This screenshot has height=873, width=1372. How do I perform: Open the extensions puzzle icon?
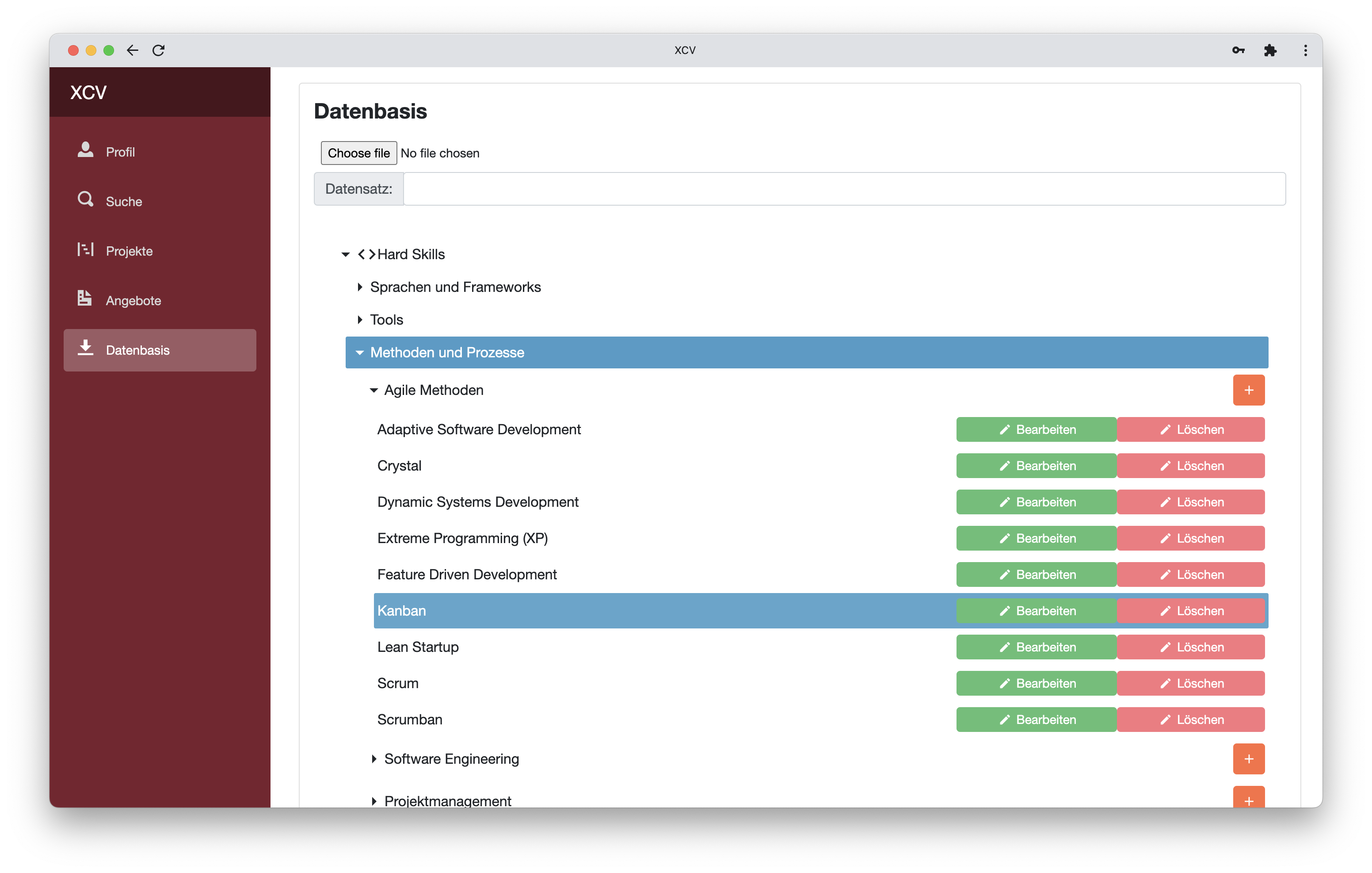point(1270,50)
